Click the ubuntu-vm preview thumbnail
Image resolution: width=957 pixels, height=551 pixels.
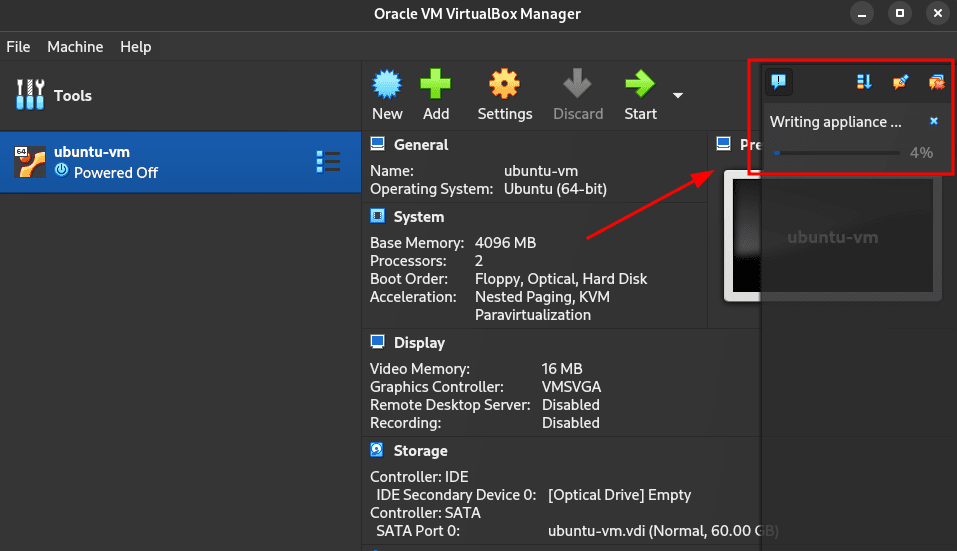pos(832,236)
